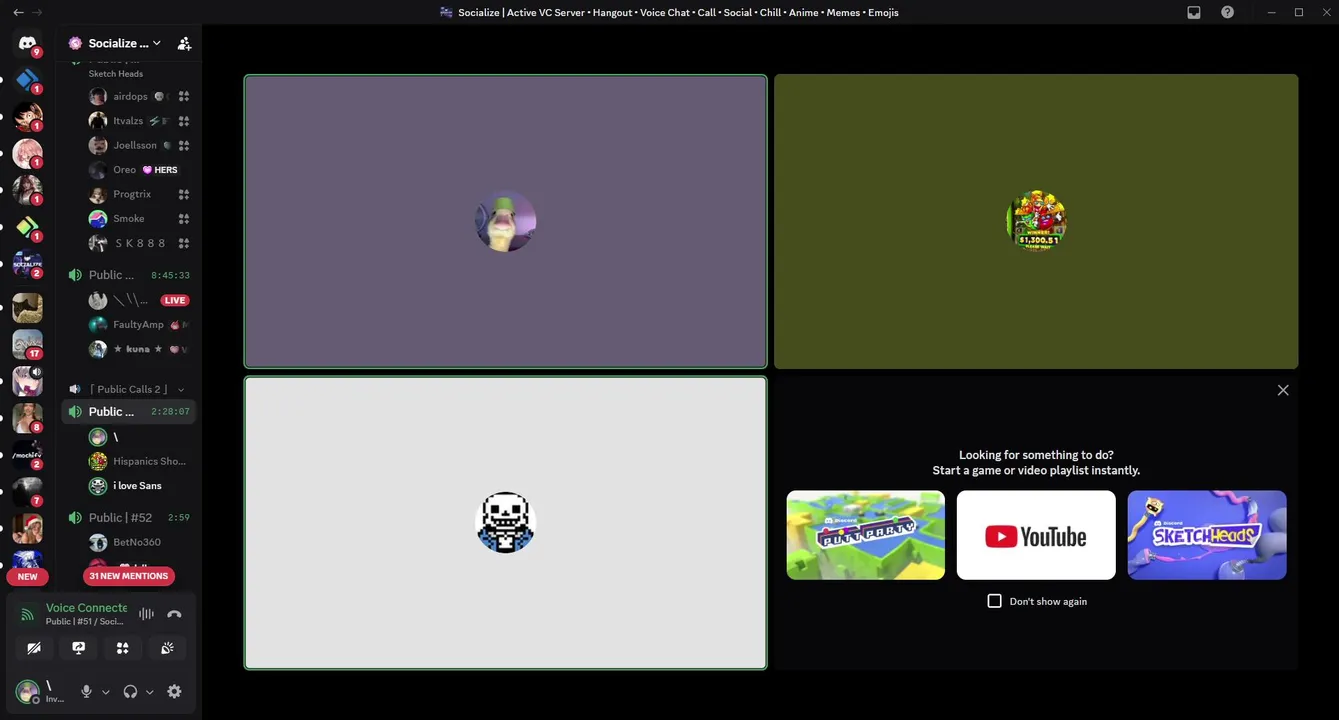Screen dimensions: 1339x720
Task: Check the Don't show again checkbox
Action: point(994,601)
